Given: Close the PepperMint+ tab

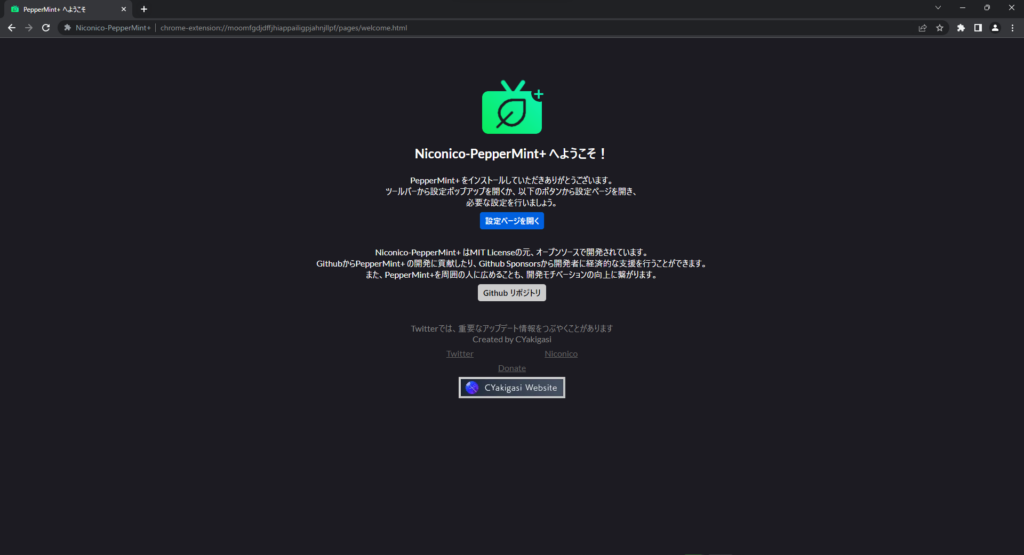Looking at the screenshot, I should (123, 9).
